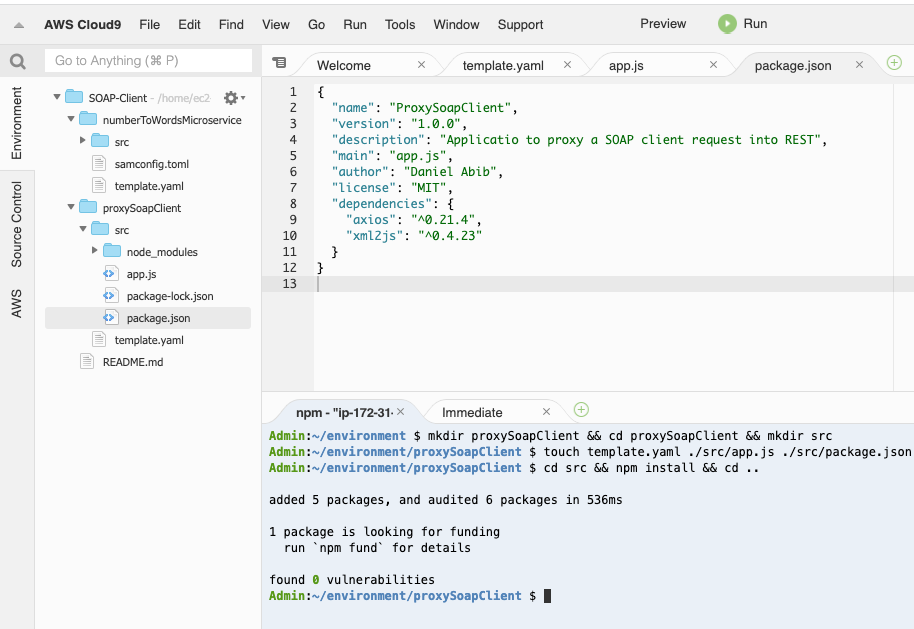Collapse the src folder under proxySoapClient
The image size is (914, 629).
point(83,229)
